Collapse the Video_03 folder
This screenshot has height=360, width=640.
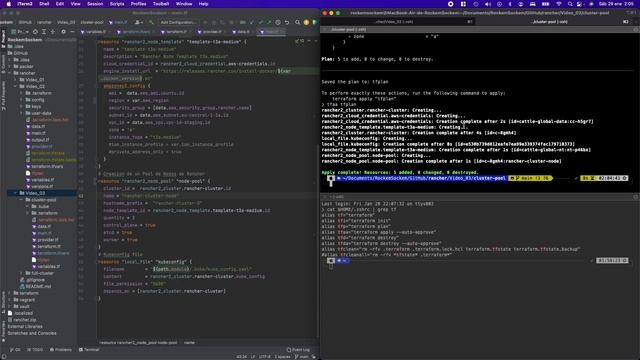point(16,193)
